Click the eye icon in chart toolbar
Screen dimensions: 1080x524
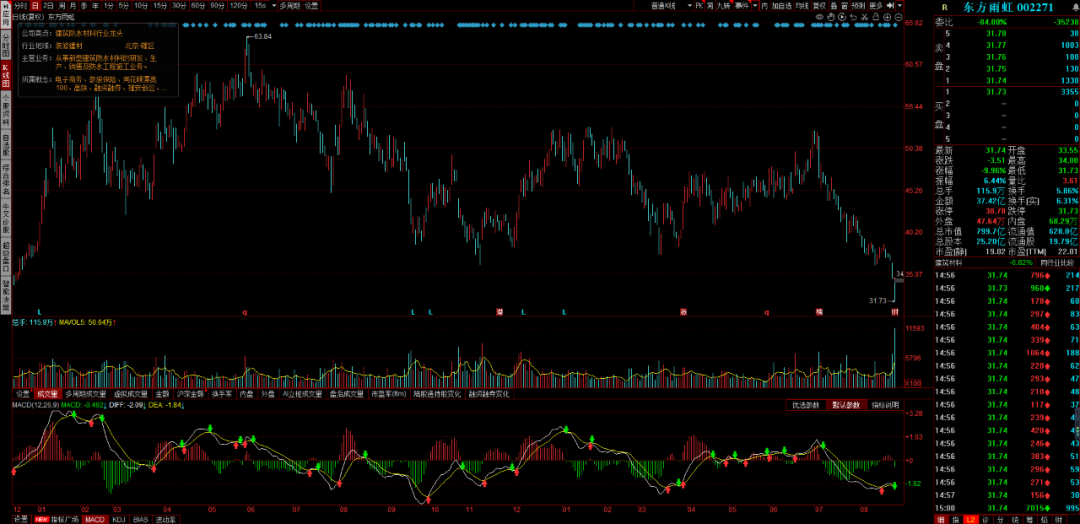(x=820, y=17)
